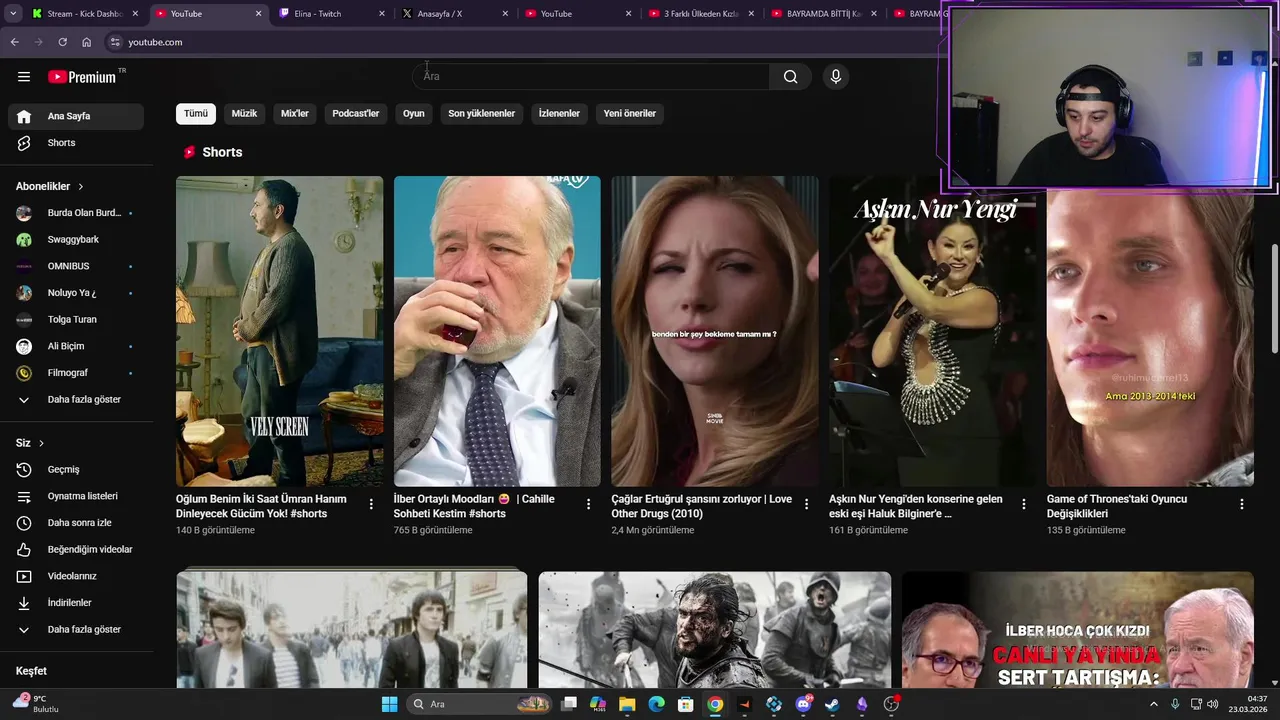1280x720 pixels.
Task: Open Videolarınız
Action: point(76,576)
